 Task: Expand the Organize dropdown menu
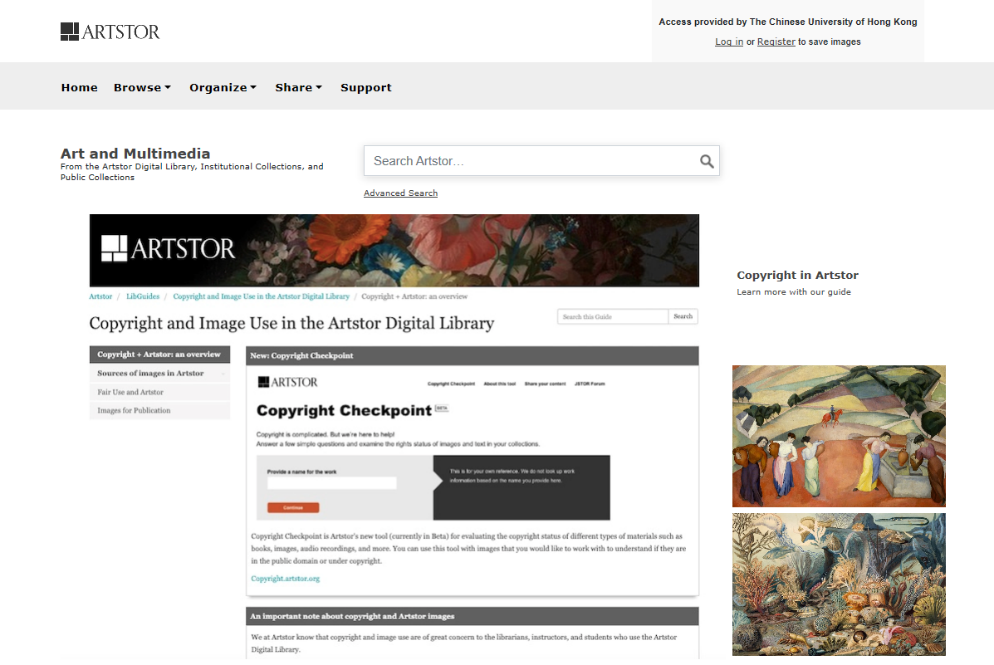223,87
